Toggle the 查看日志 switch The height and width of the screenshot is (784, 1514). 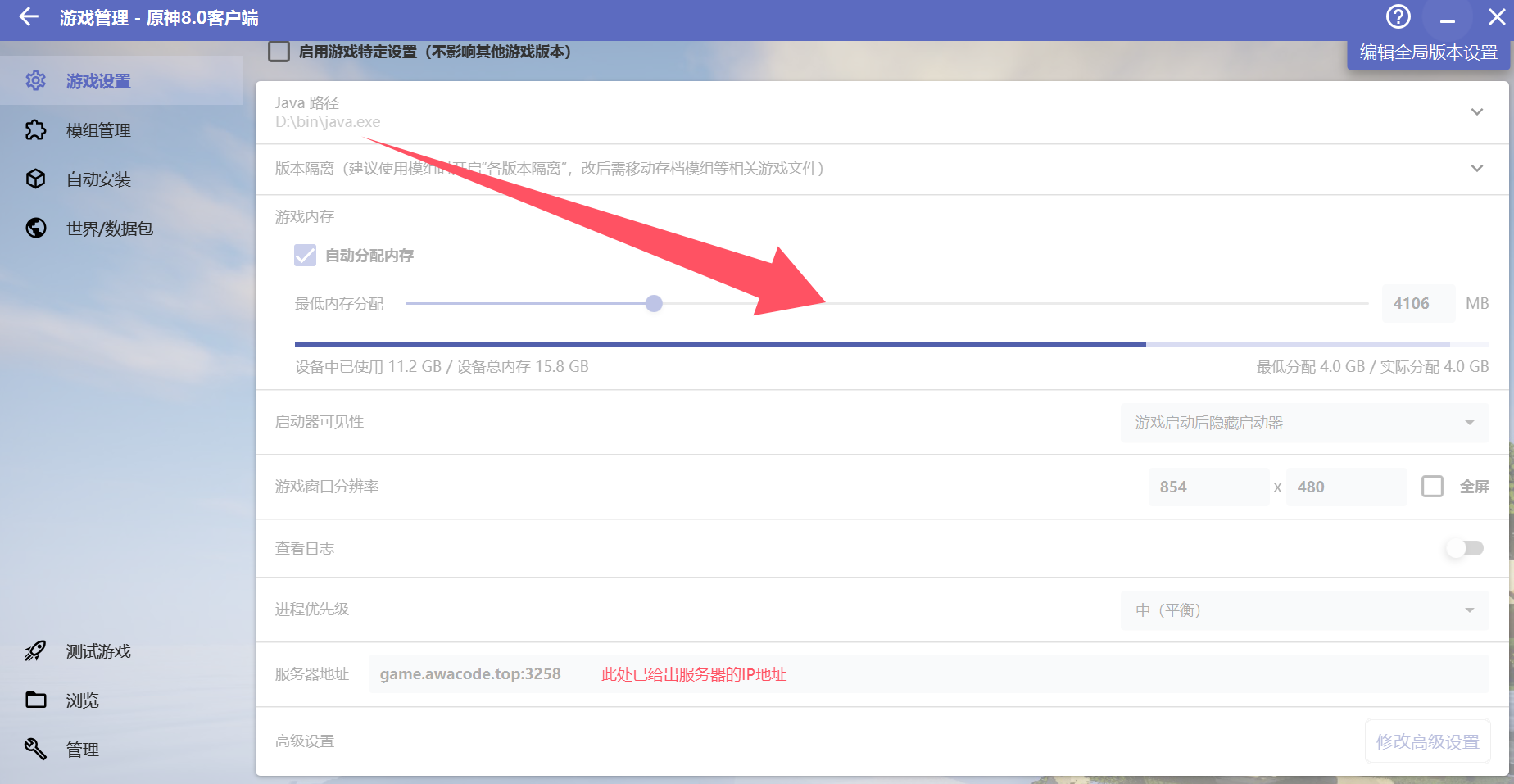pos(1465,548)
